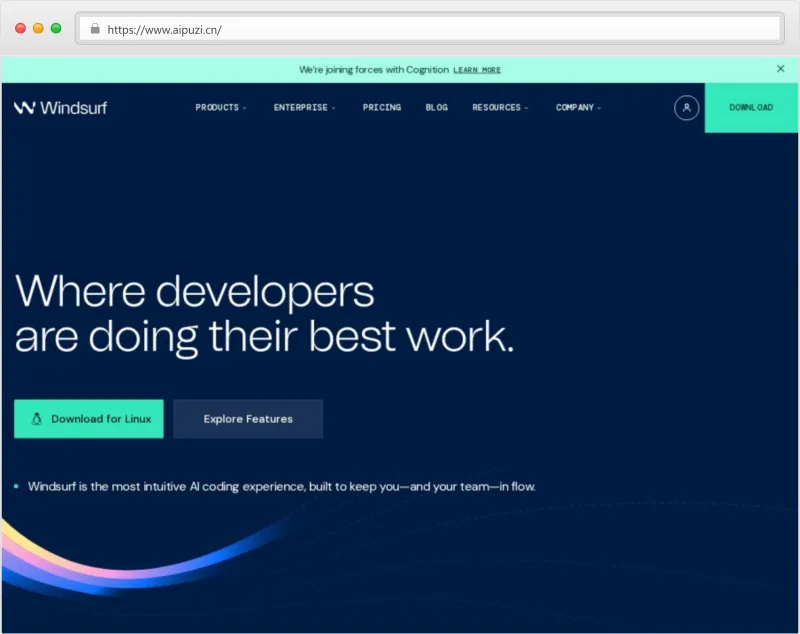Click the Windsurf logo icon

pos(24,108)
